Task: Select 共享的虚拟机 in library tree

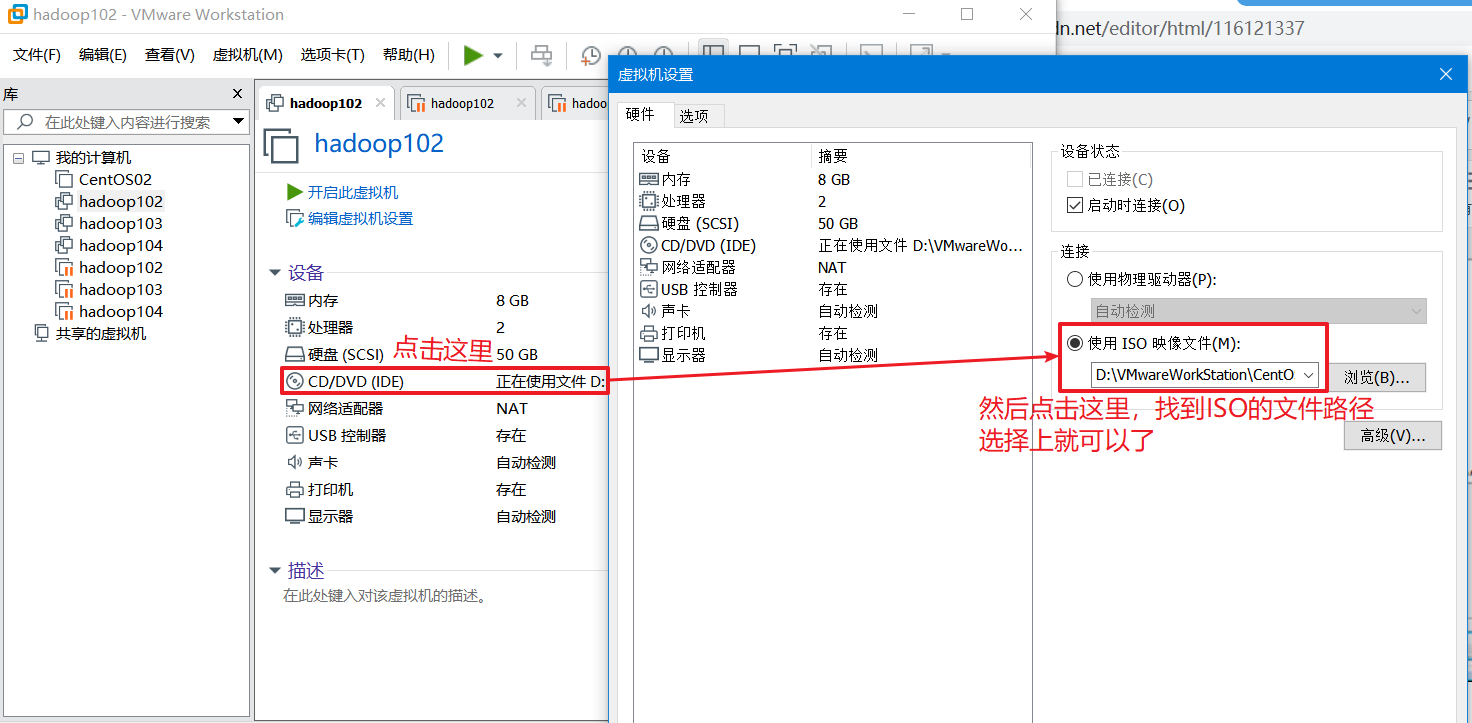Action: tap(101, 333)
